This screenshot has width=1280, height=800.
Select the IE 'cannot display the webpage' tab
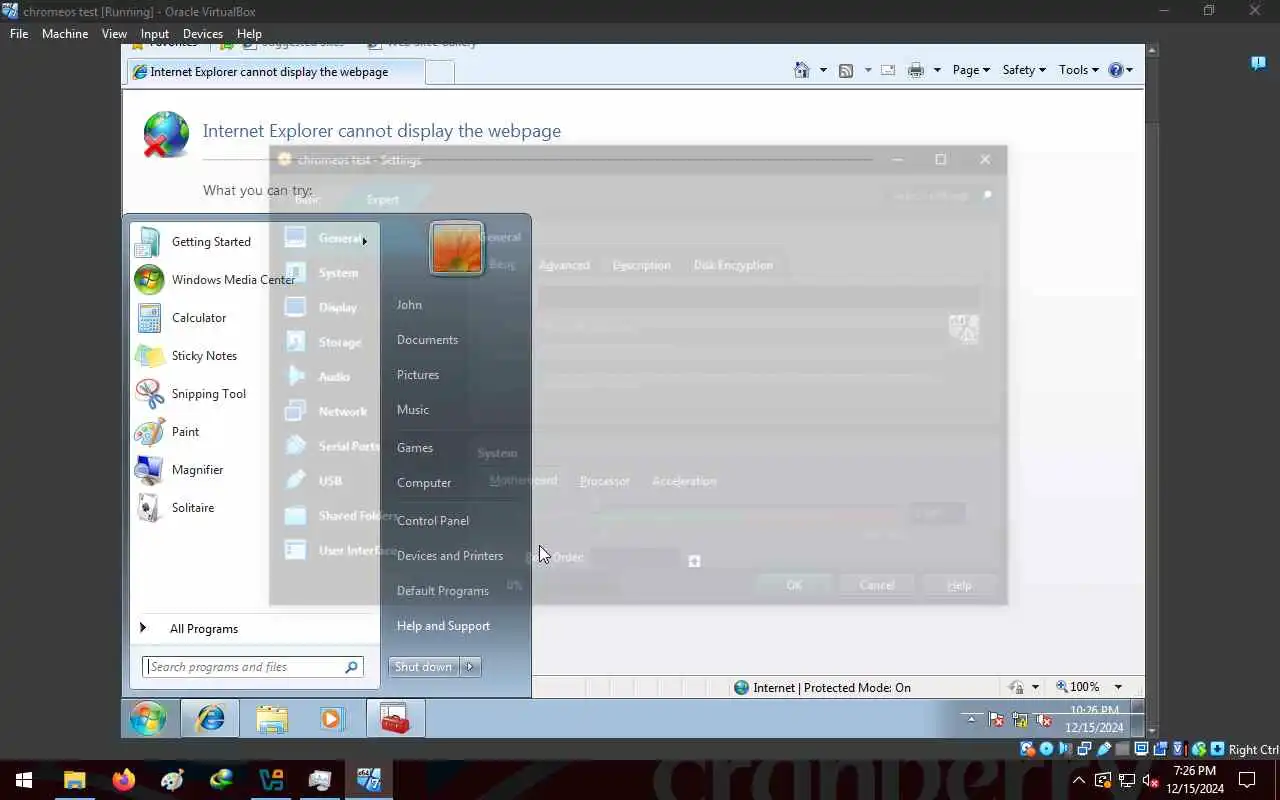pos(274,72)
